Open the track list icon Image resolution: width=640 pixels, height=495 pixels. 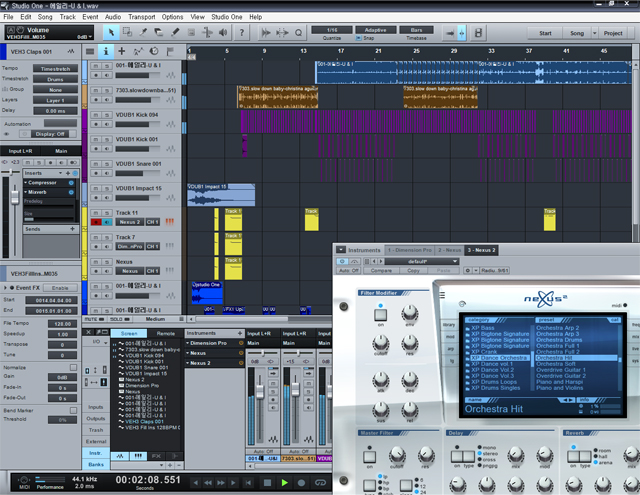click(x=90, y=51)
